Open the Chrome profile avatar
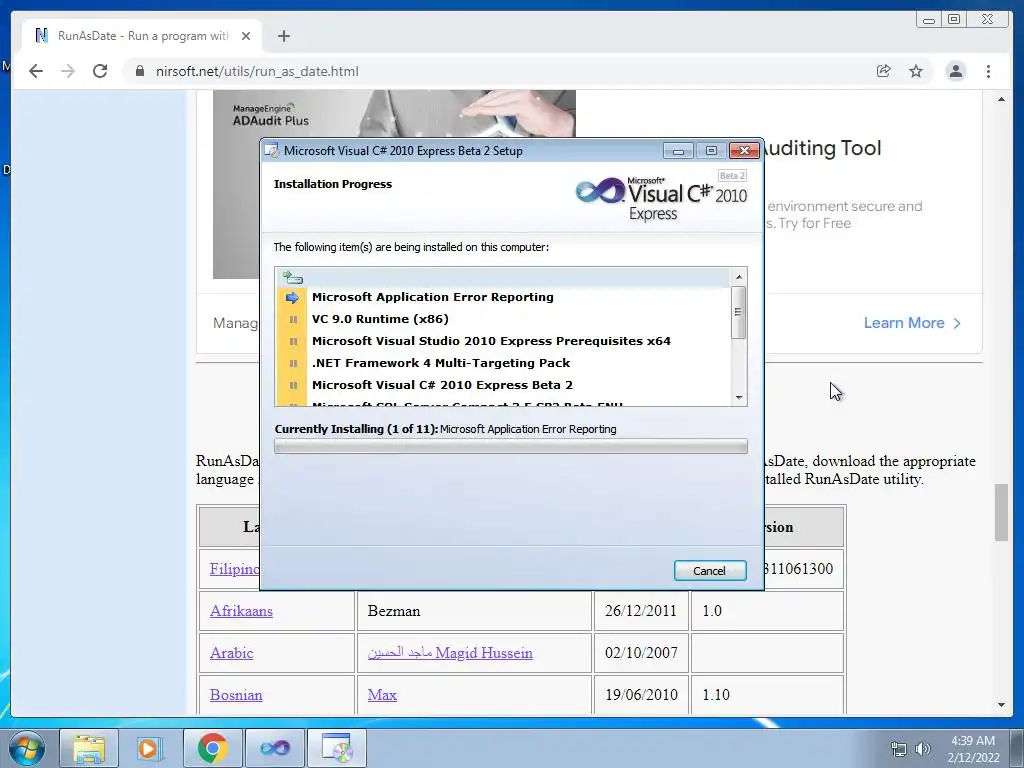This screenshot has height=768, width=1024. [x=955, y=71]
